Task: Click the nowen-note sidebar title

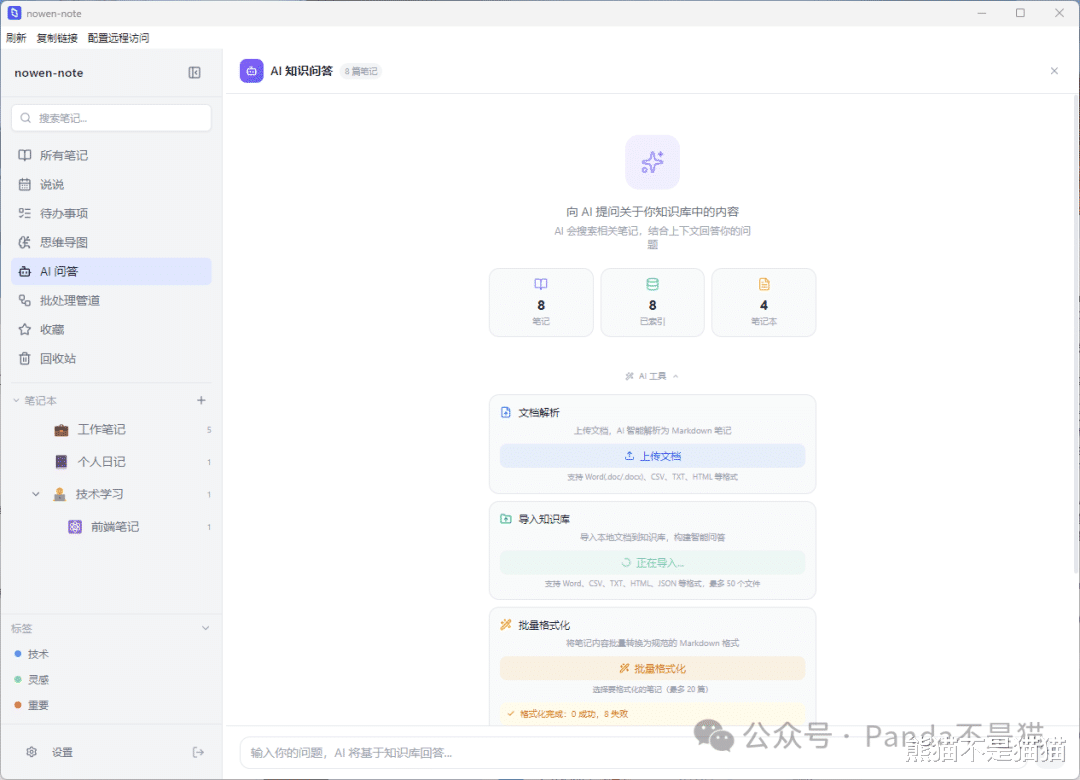Action: click(49, 73)
